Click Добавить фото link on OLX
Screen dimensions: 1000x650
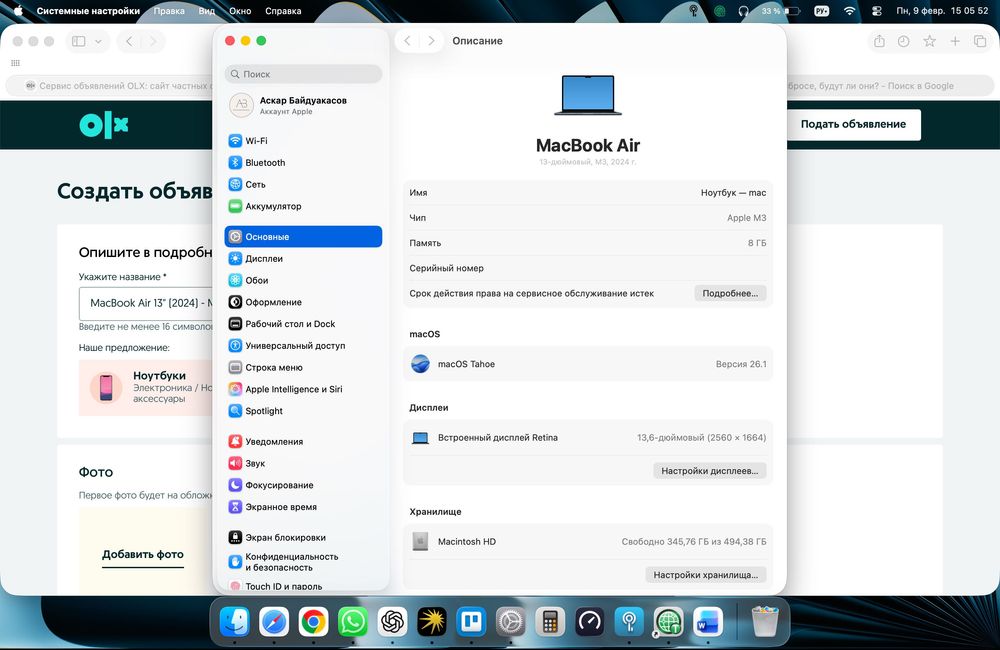click(143, 554)
